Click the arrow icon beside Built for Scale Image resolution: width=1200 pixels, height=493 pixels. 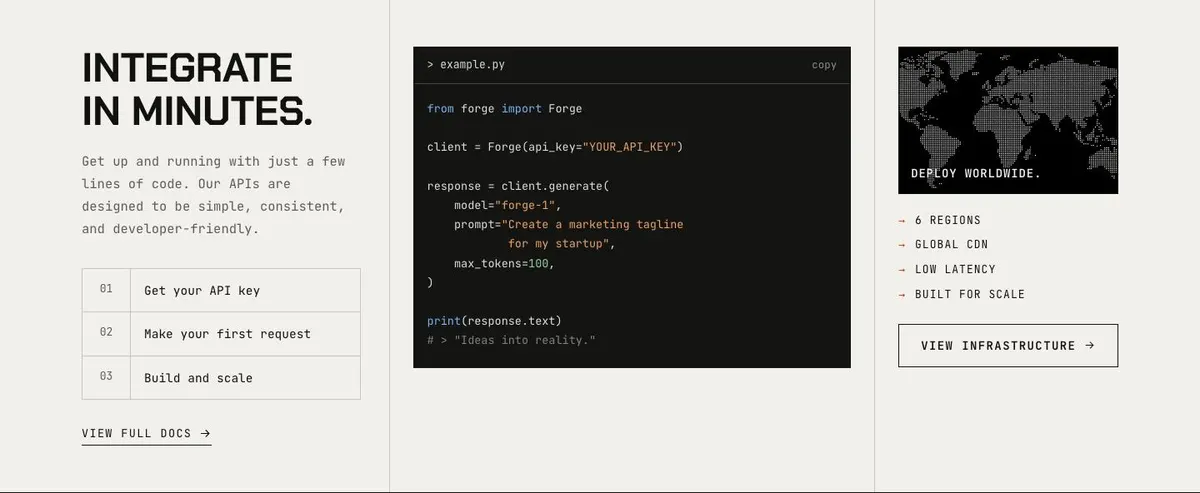[x=902, y=294]
